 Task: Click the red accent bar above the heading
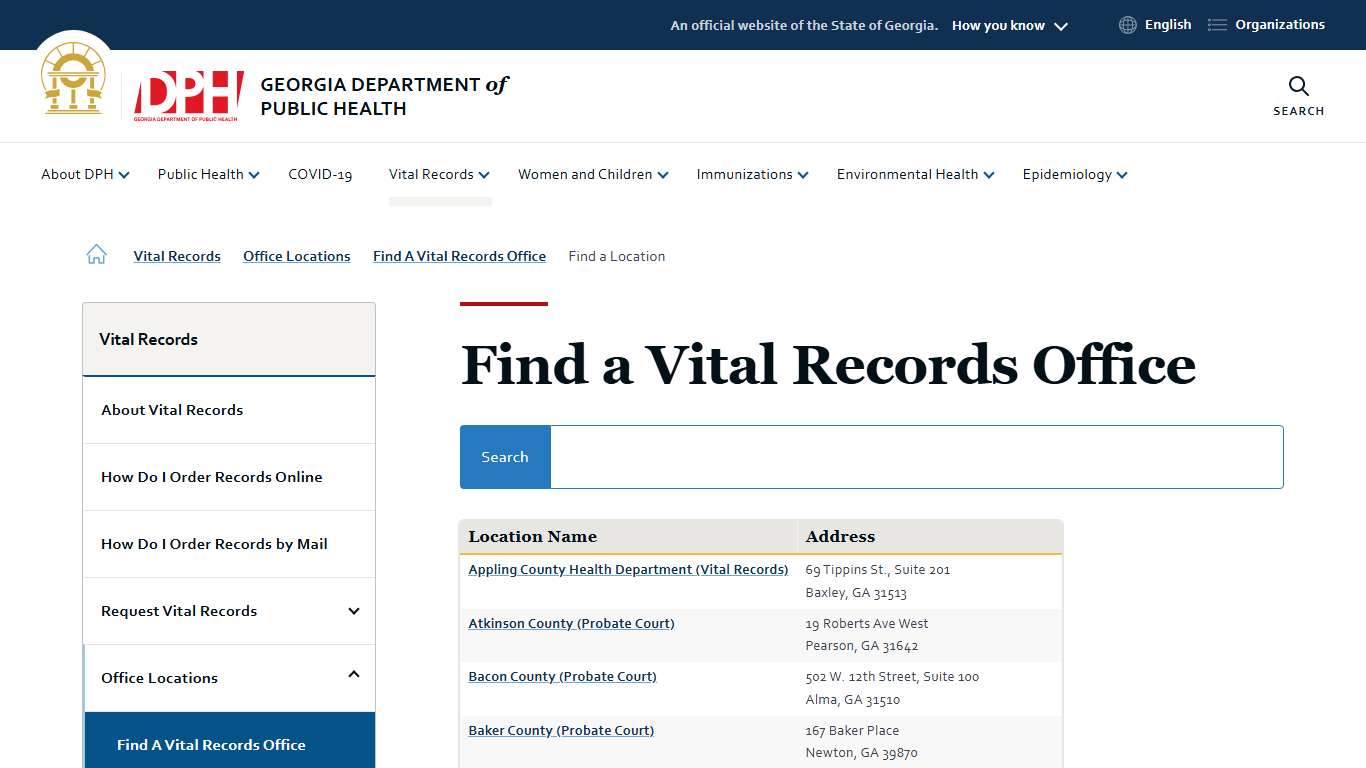[x=503, y=308]
